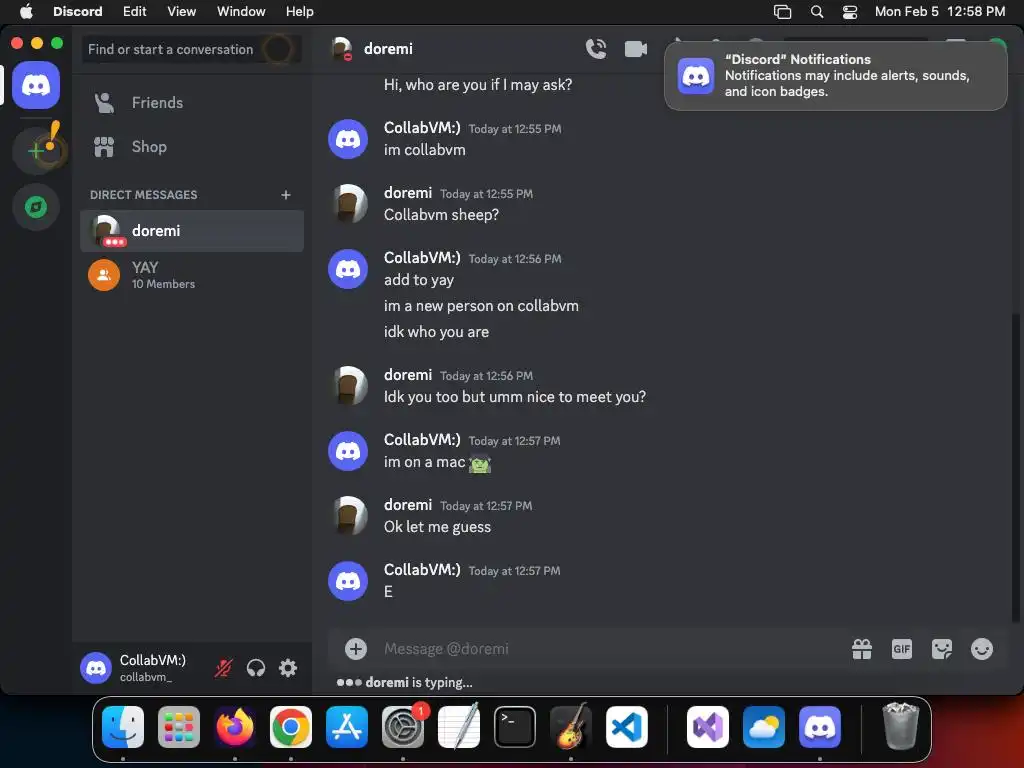Open the sticker picker
Viewport: 1024px width, 768px height.
[x=941, y=648]
